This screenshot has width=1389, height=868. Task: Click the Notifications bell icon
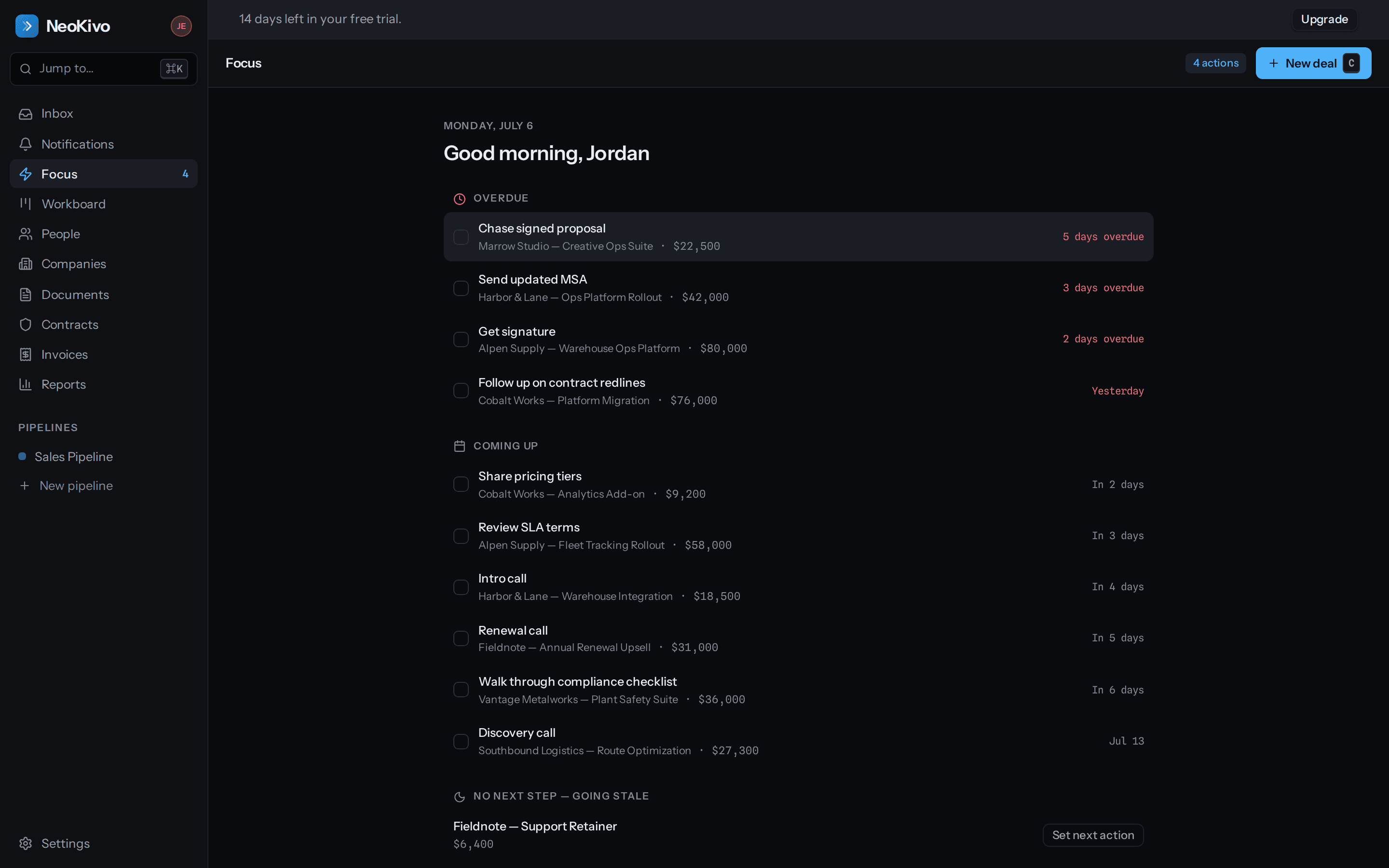25,144
